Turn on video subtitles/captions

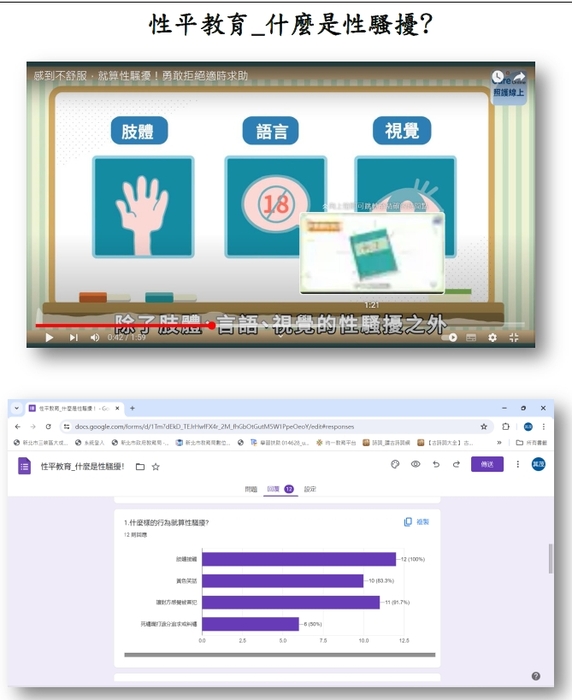coord(471,338)
